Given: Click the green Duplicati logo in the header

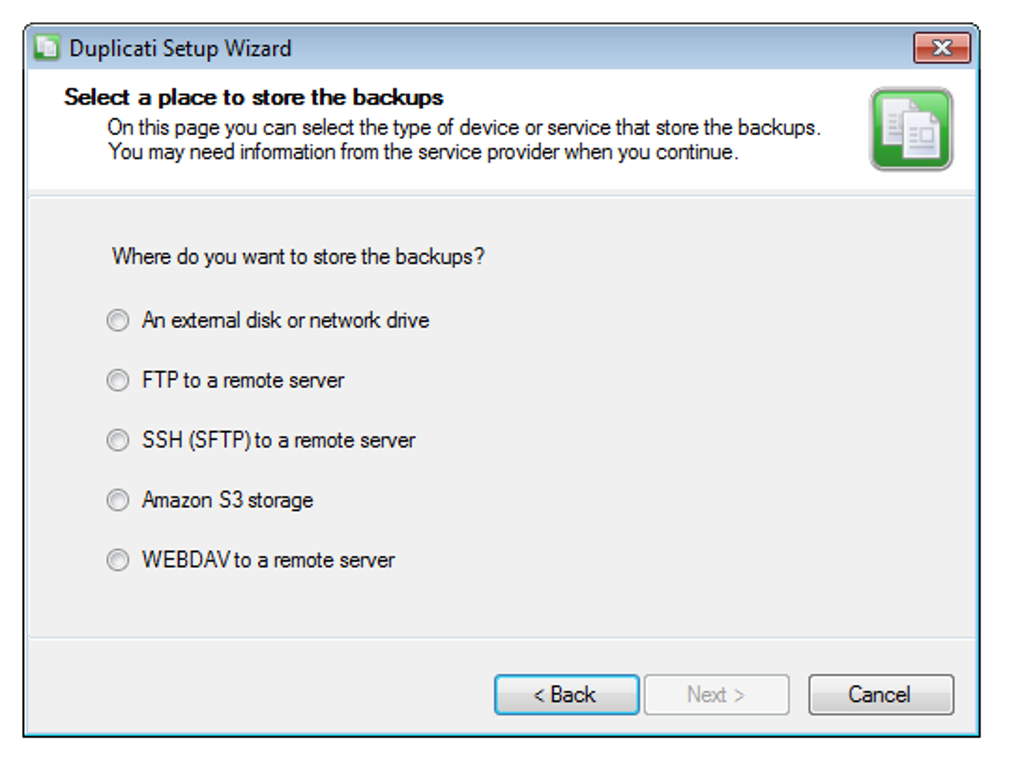Looking at the screenshot, I should pos(910,129).
